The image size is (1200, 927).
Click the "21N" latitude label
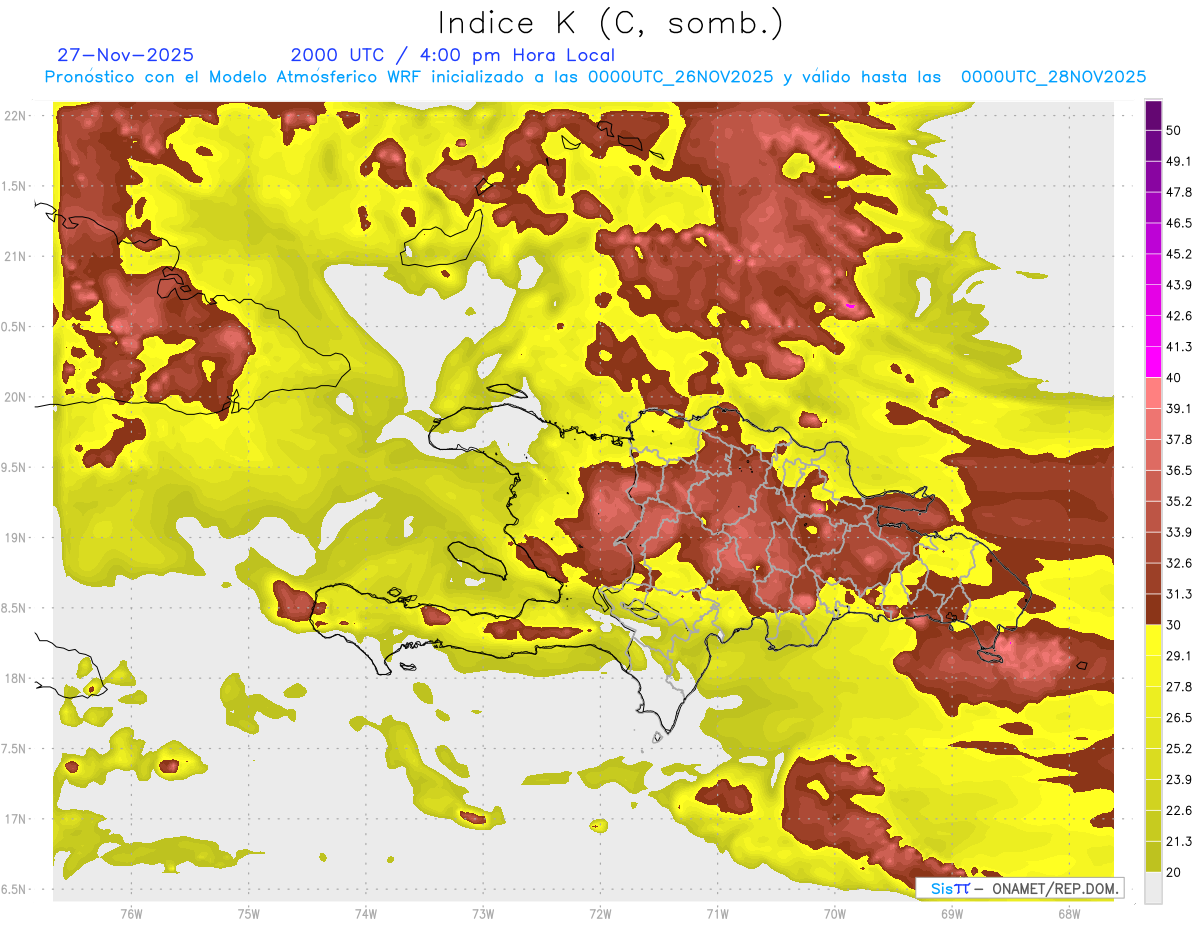coord(17,256)
